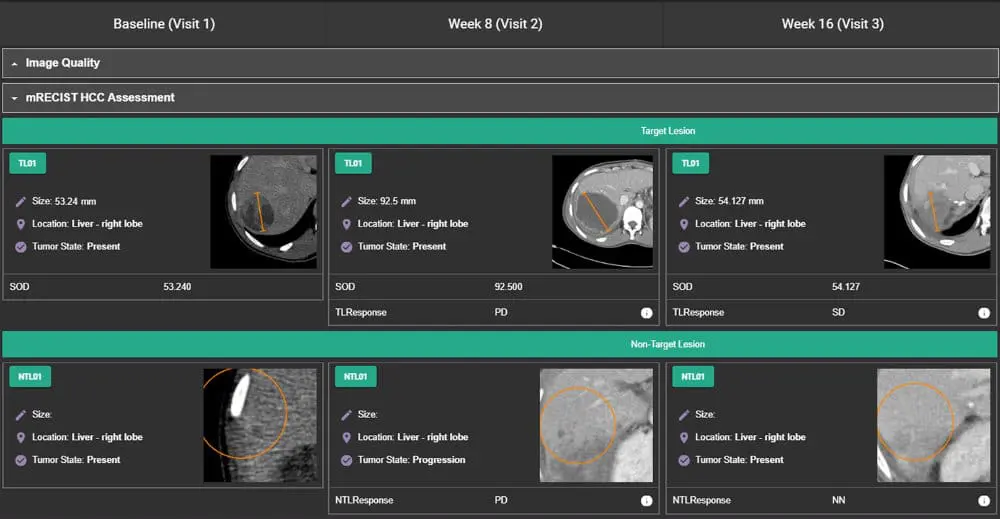This screenshot has height=519, width=1000.
Task: Expand the Image Quality section
Action: tap(62, 63)
